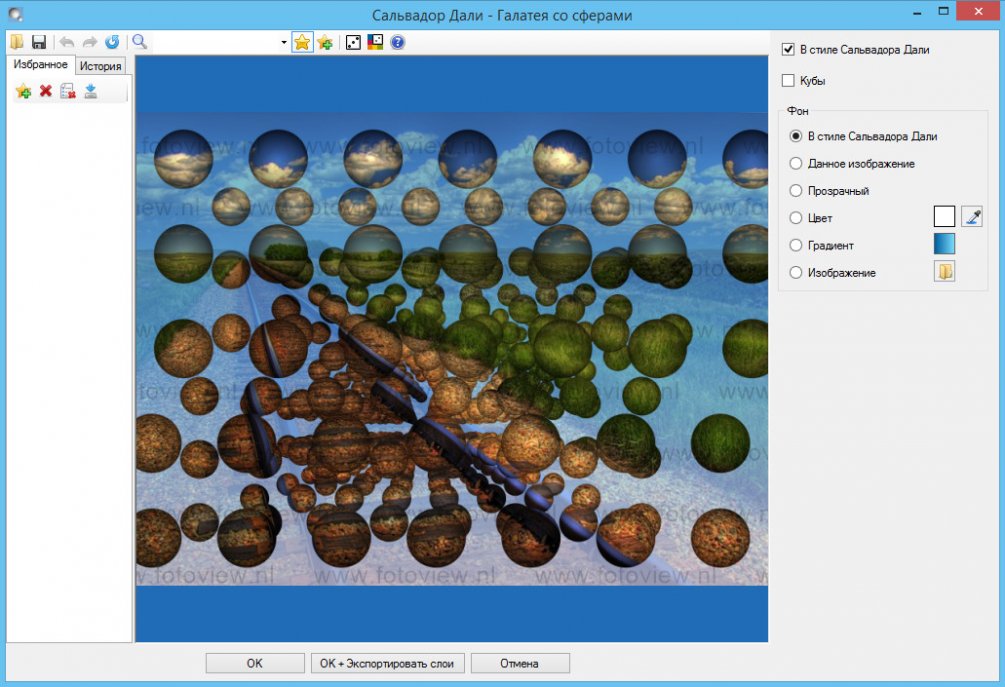Redo with the right arrow icon
Viewport: 1005px width, 687px height.
(x=90, y=42)
